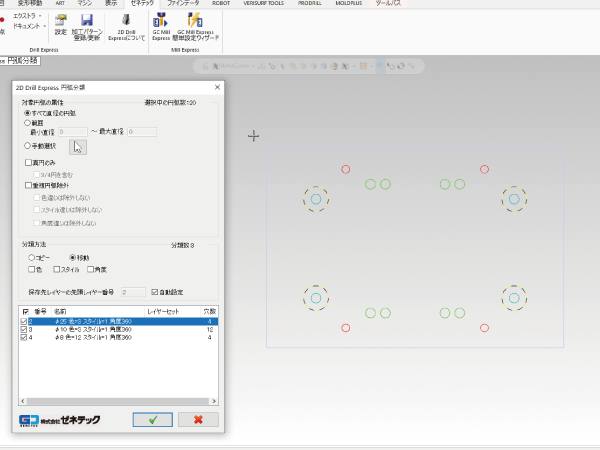Close the 2D Drill Express 円弧分類 dialog
The height and width of the screenshot is (450, 600).
click(217, 87)
